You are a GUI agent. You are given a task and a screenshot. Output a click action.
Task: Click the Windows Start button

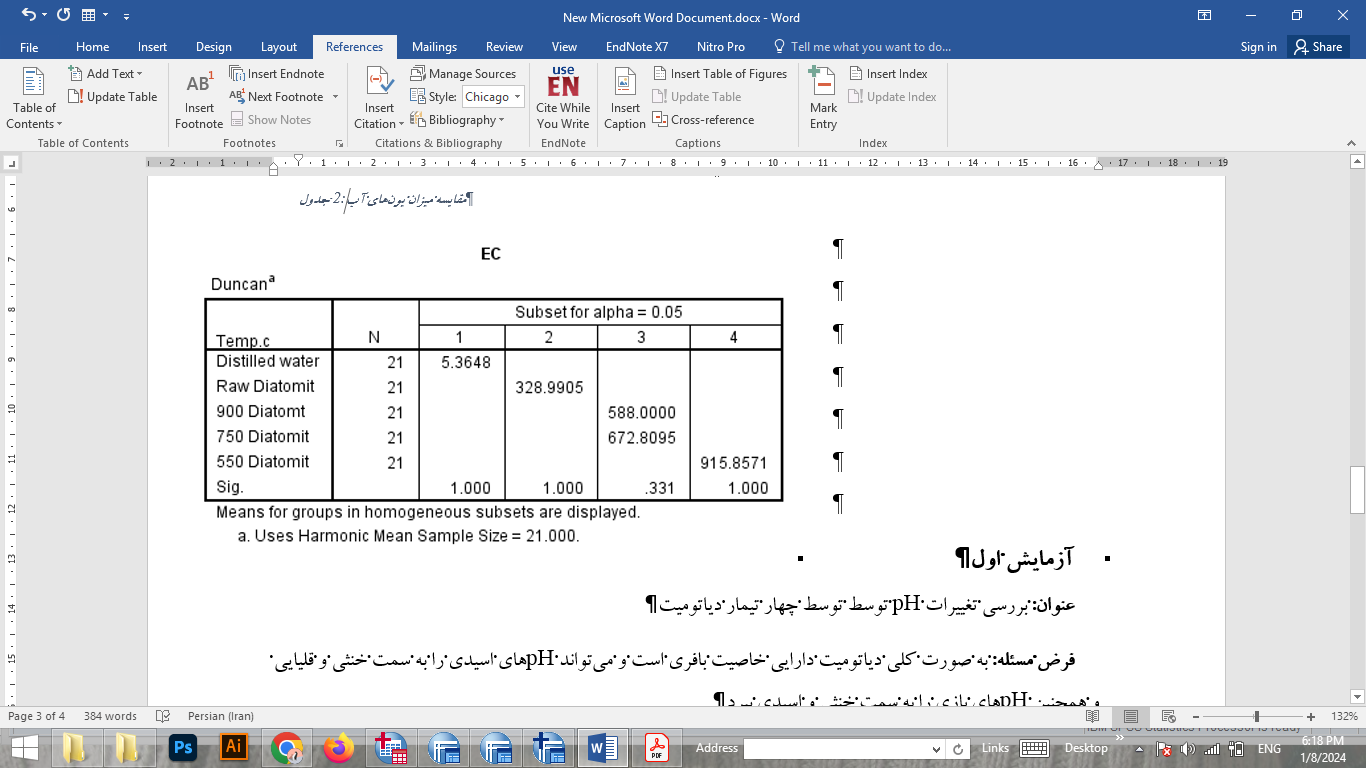pos(24,747)
